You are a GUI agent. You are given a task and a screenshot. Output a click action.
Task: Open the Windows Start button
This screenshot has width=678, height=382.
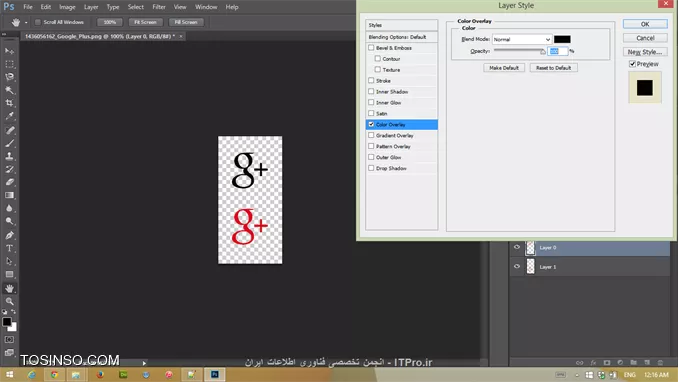[x=9, y=375]
